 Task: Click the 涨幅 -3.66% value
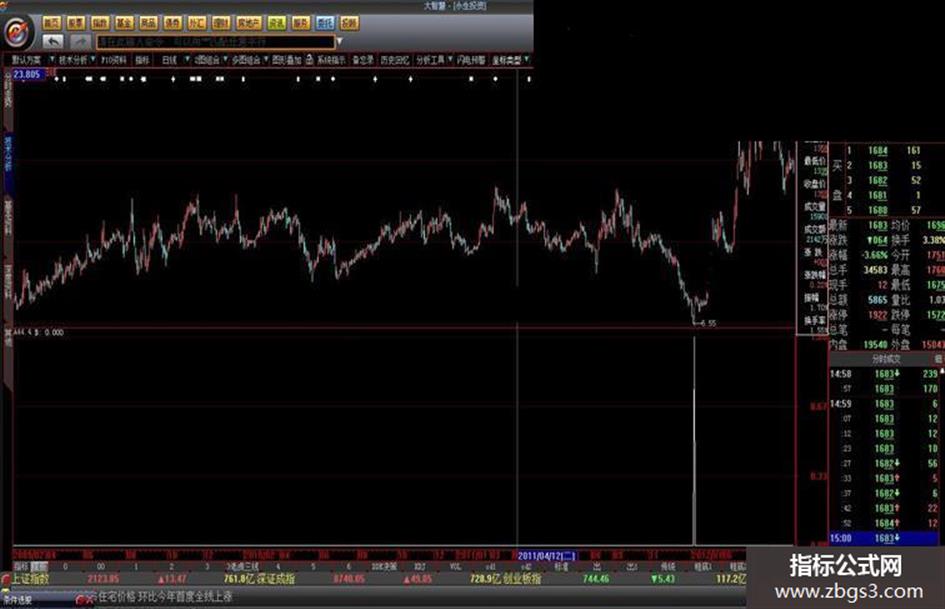pos(874,254)
